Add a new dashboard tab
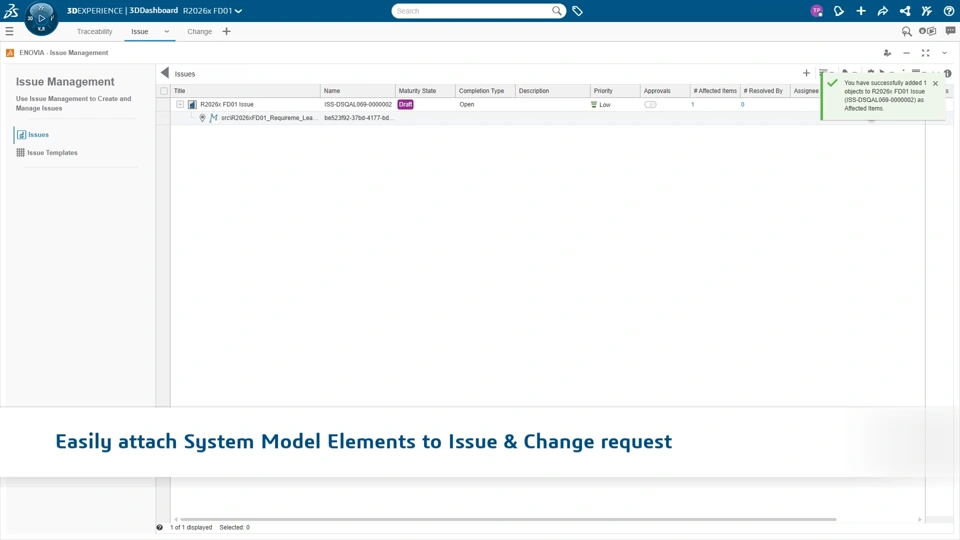The height and width of the screenshot is (540, 960). click(x=227, y=31)
